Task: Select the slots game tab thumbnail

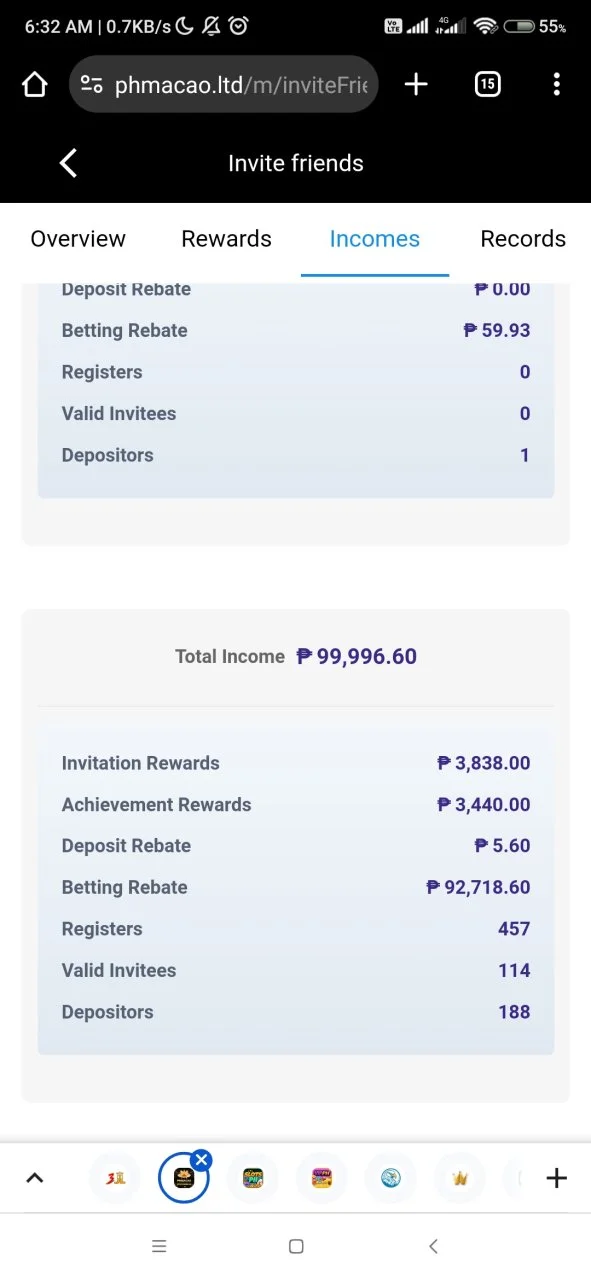Action: [252, 1178]
